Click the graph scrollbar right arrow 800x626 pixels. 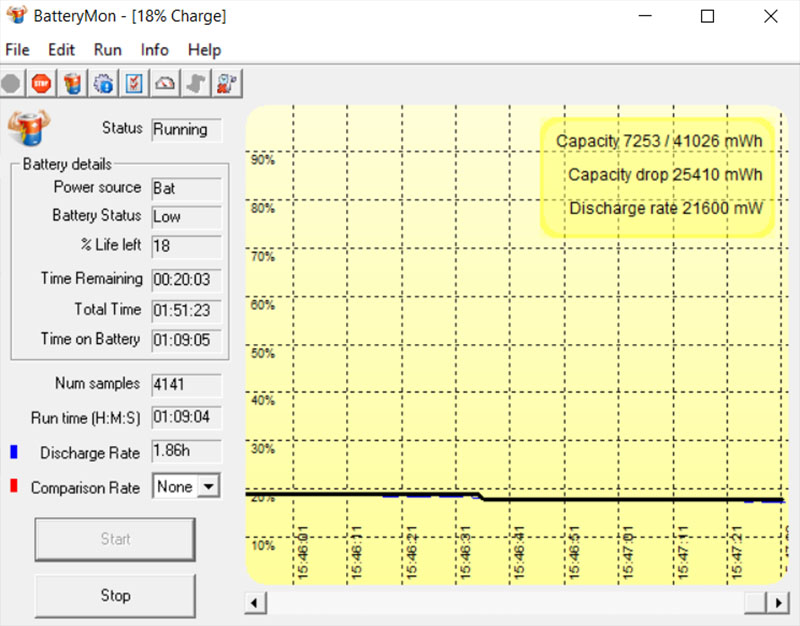pyautogui.click(x=778, y=604)
